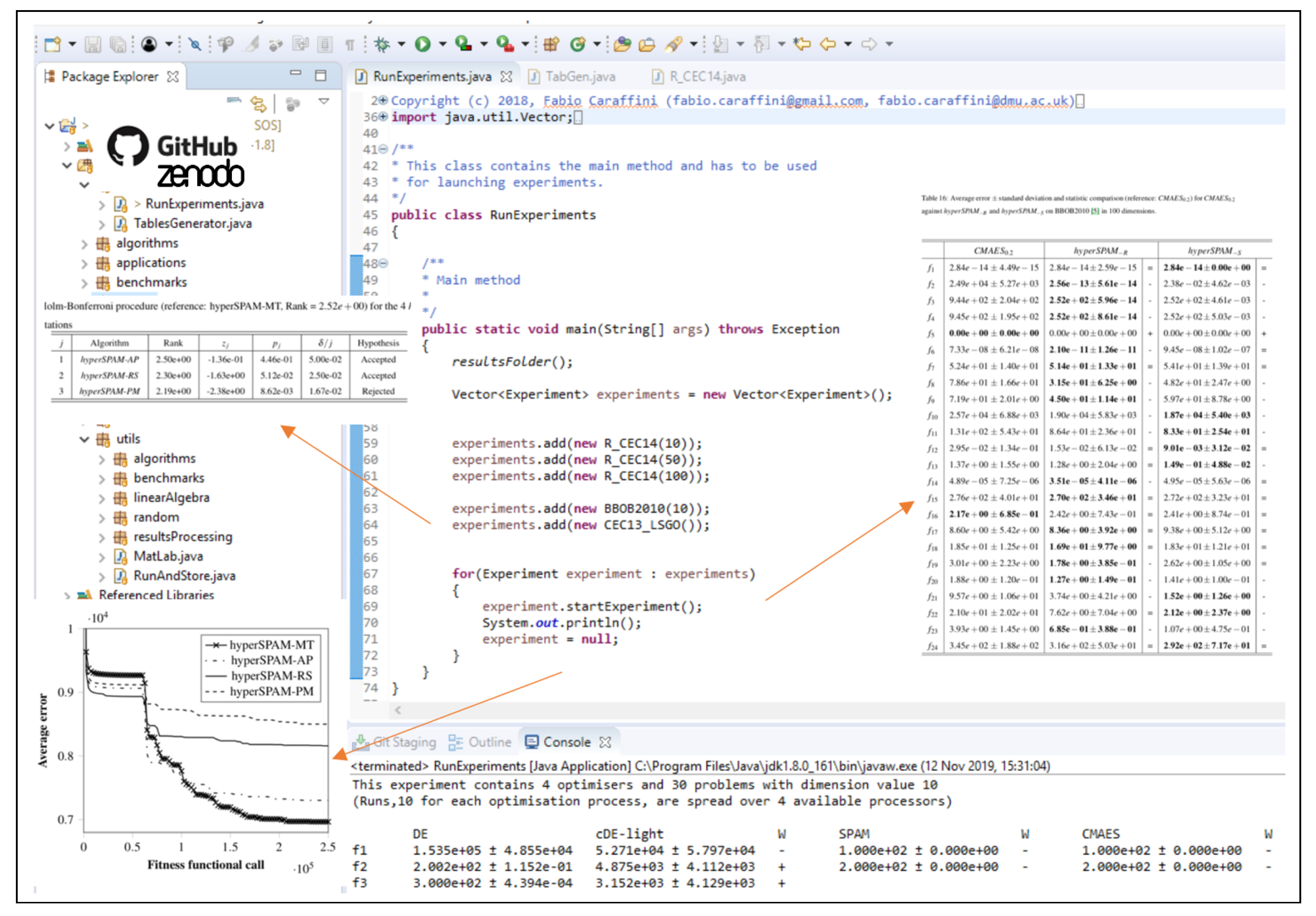Create a New Java Class from toolbar
The image size is (1316, 916).
pos(578,44)
